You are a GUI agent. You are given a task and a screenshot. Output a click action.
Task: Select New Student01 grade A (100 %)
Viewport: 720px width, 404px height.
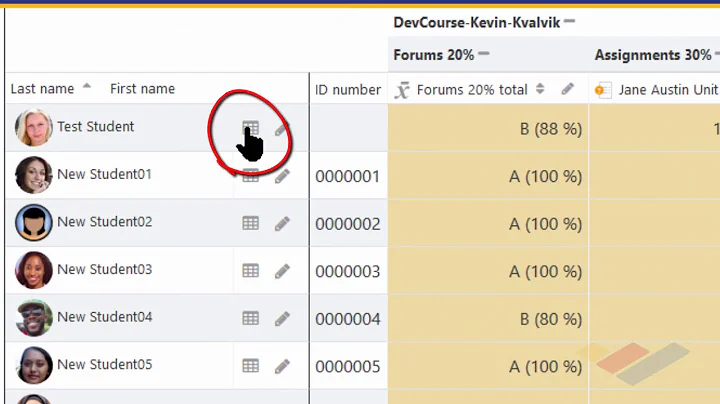coord(546,176)
